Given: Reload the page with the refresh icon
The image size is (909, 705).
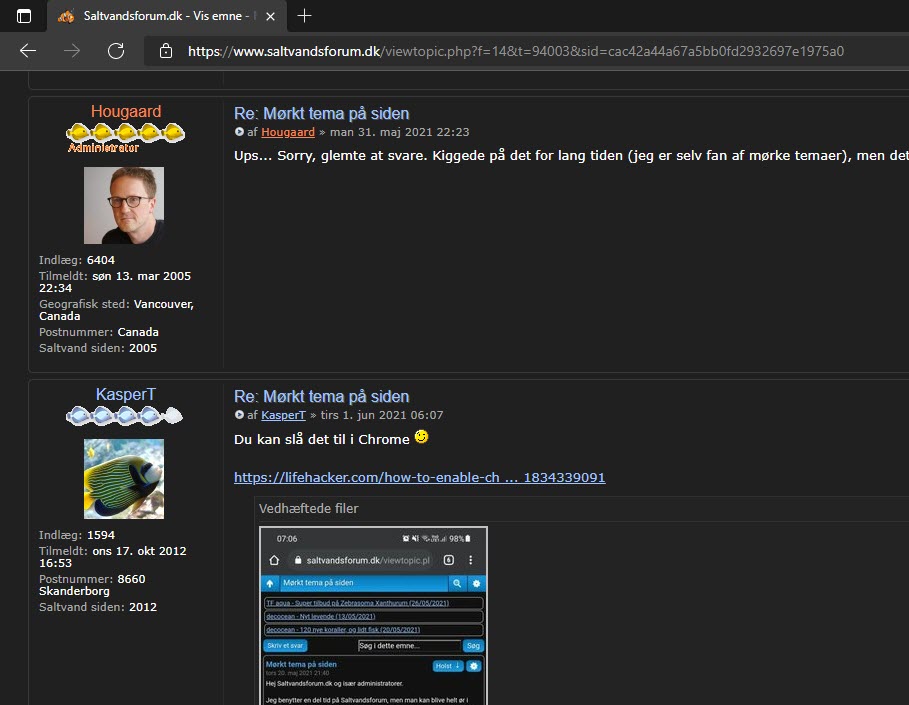Looking at the screenshot, I should pos(116,51).
